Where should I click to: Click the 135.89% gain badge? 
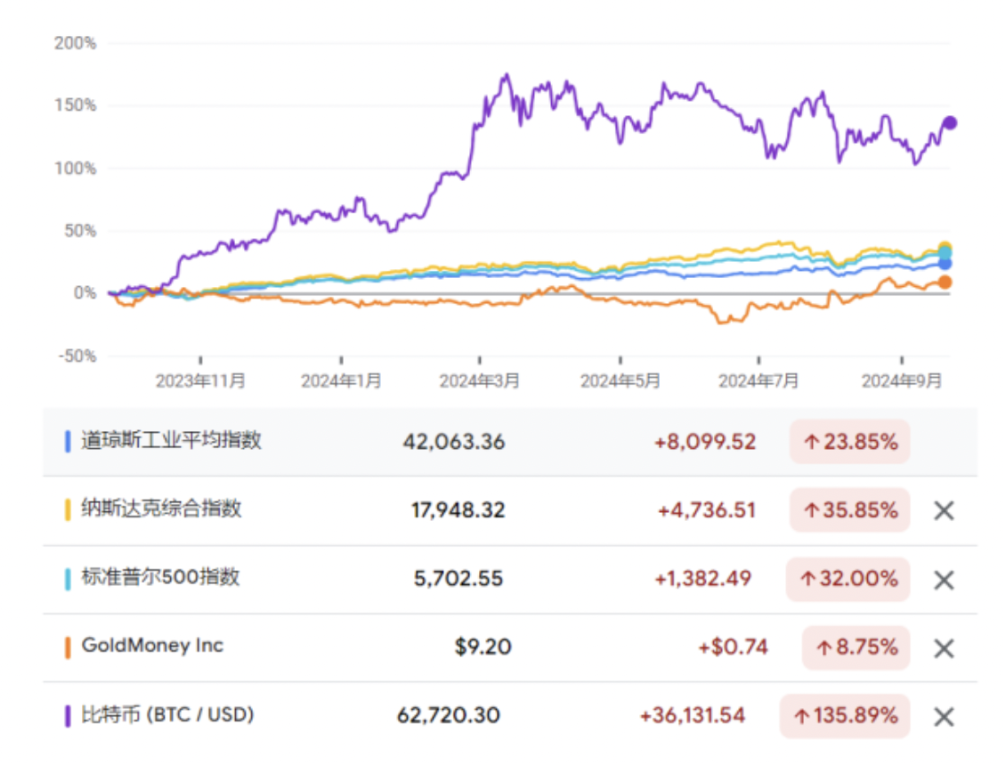pos(846,716)
